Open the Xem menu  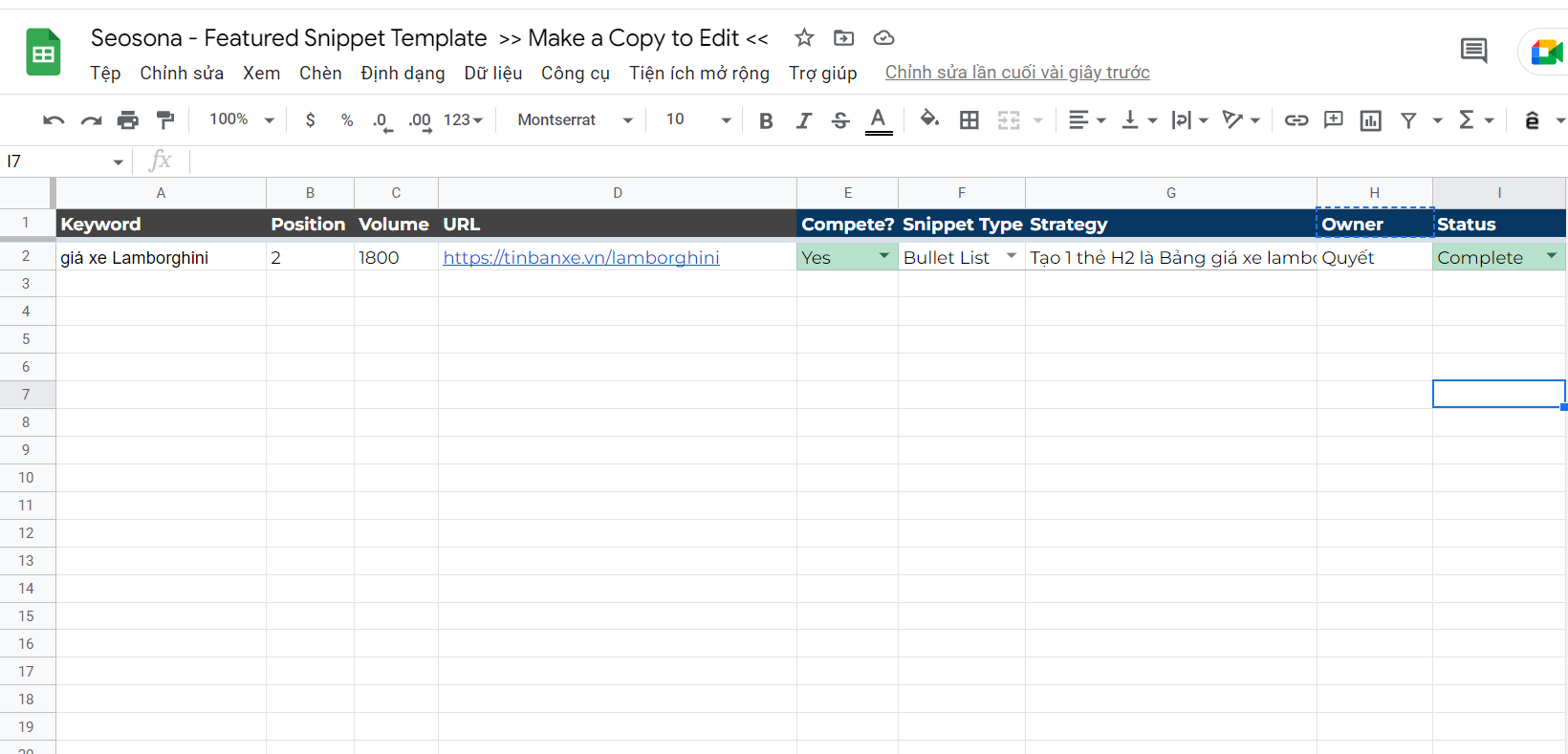[261, 73]
